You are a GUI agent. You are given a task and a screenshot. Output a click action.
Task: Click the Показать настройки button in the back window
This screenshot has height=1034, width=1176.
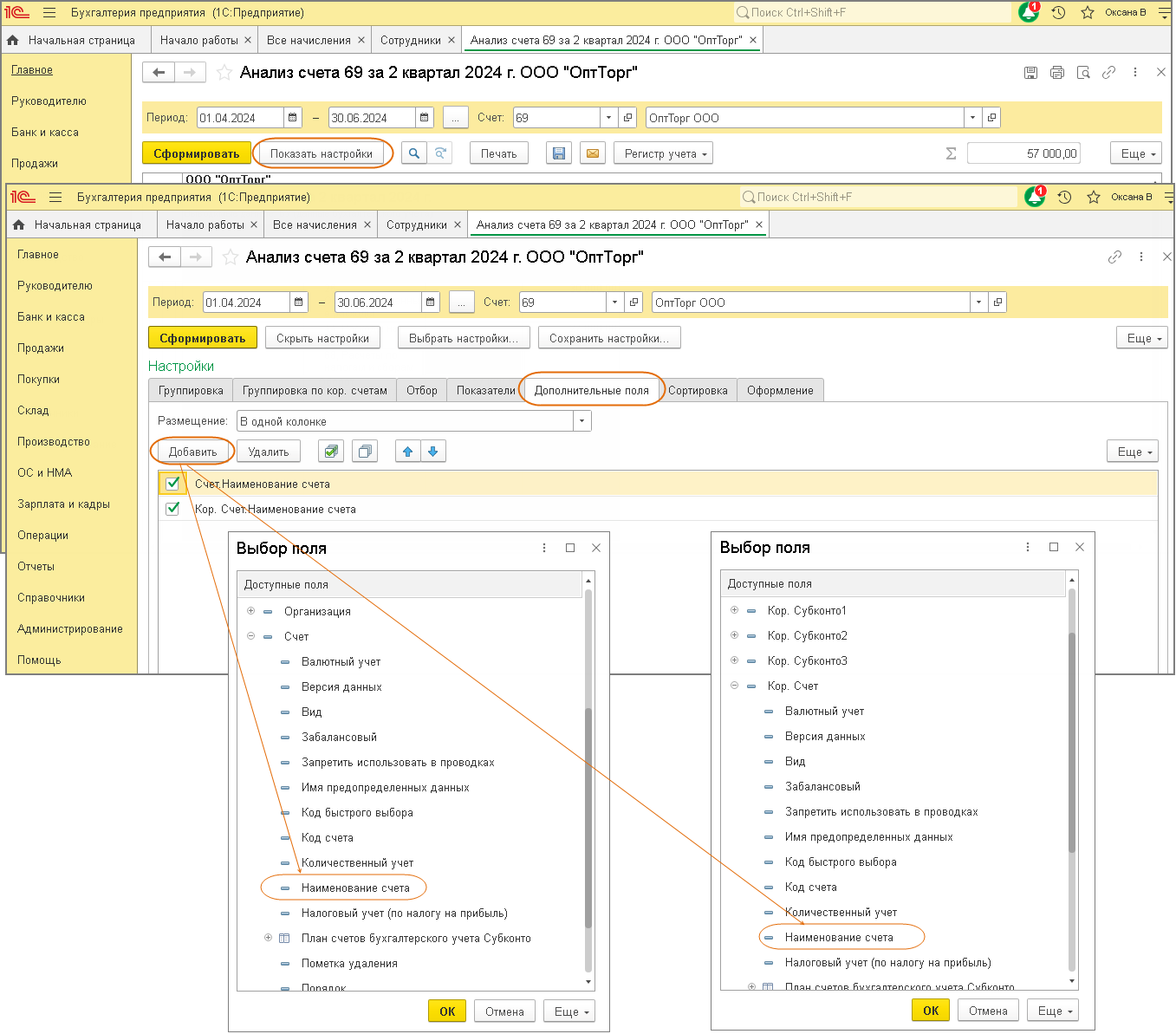click(322, 153)
